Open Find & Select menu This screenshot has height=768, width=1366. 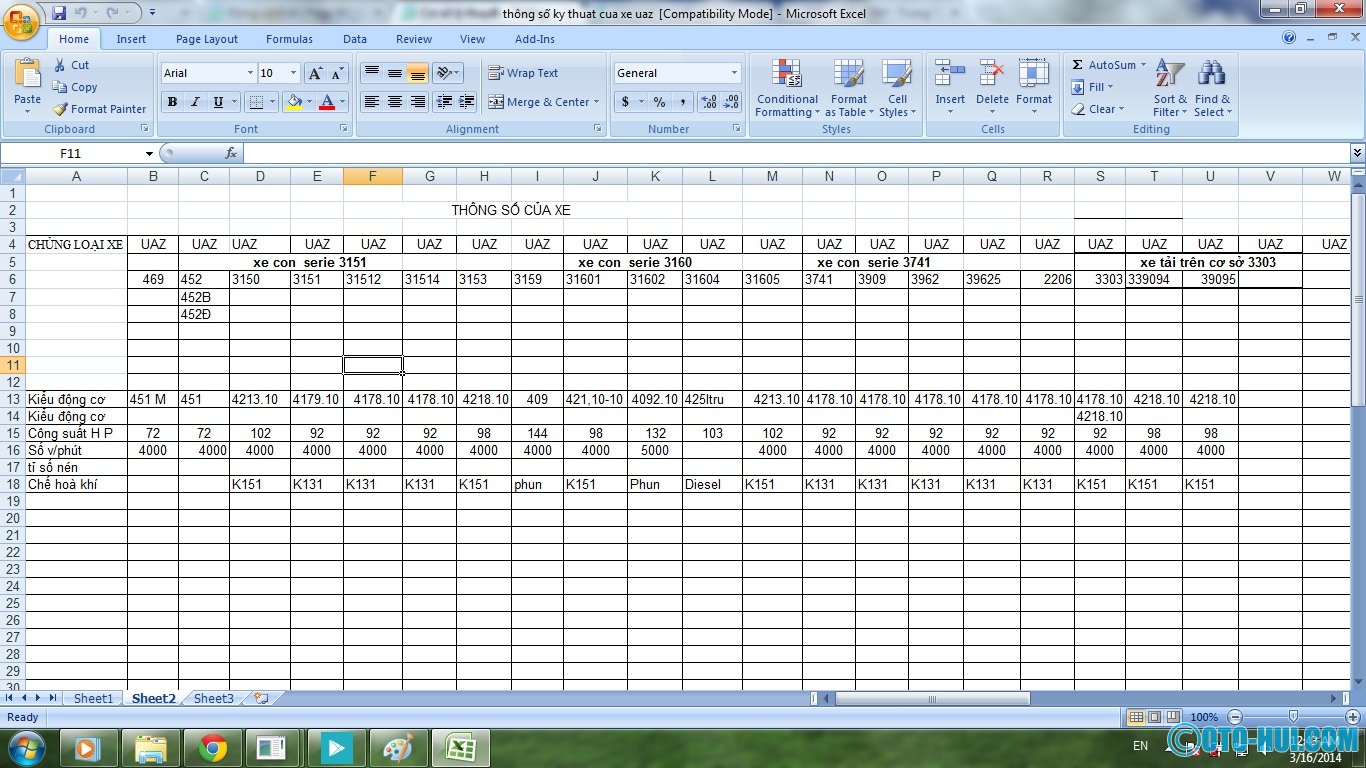[1212, 88]
